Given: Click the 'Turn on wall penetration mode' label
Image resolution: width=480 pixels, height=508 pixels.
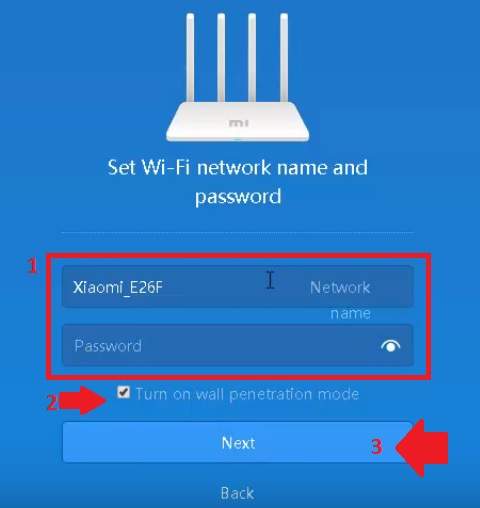Looking at the screenshot, I should click(247, 394).
